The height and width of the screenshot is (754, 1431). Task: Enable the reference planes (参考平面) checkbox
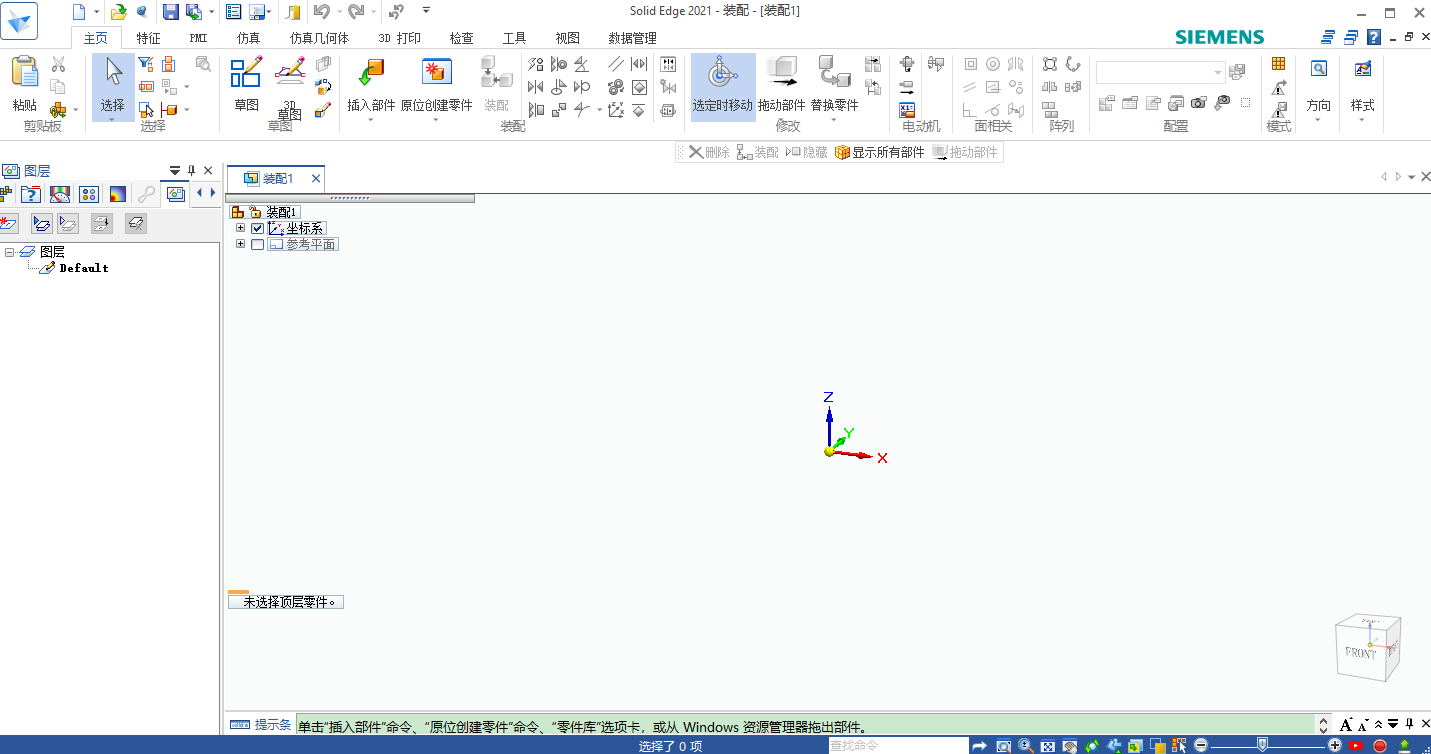[x=258, y=245]
